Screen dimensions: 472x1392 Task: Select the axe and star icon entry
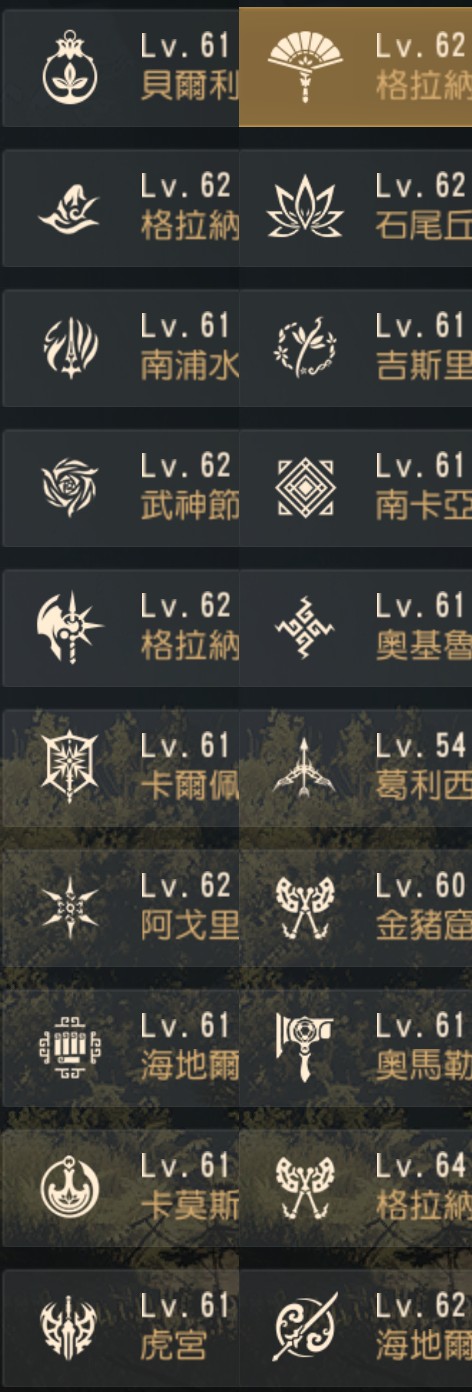point(120,628)
